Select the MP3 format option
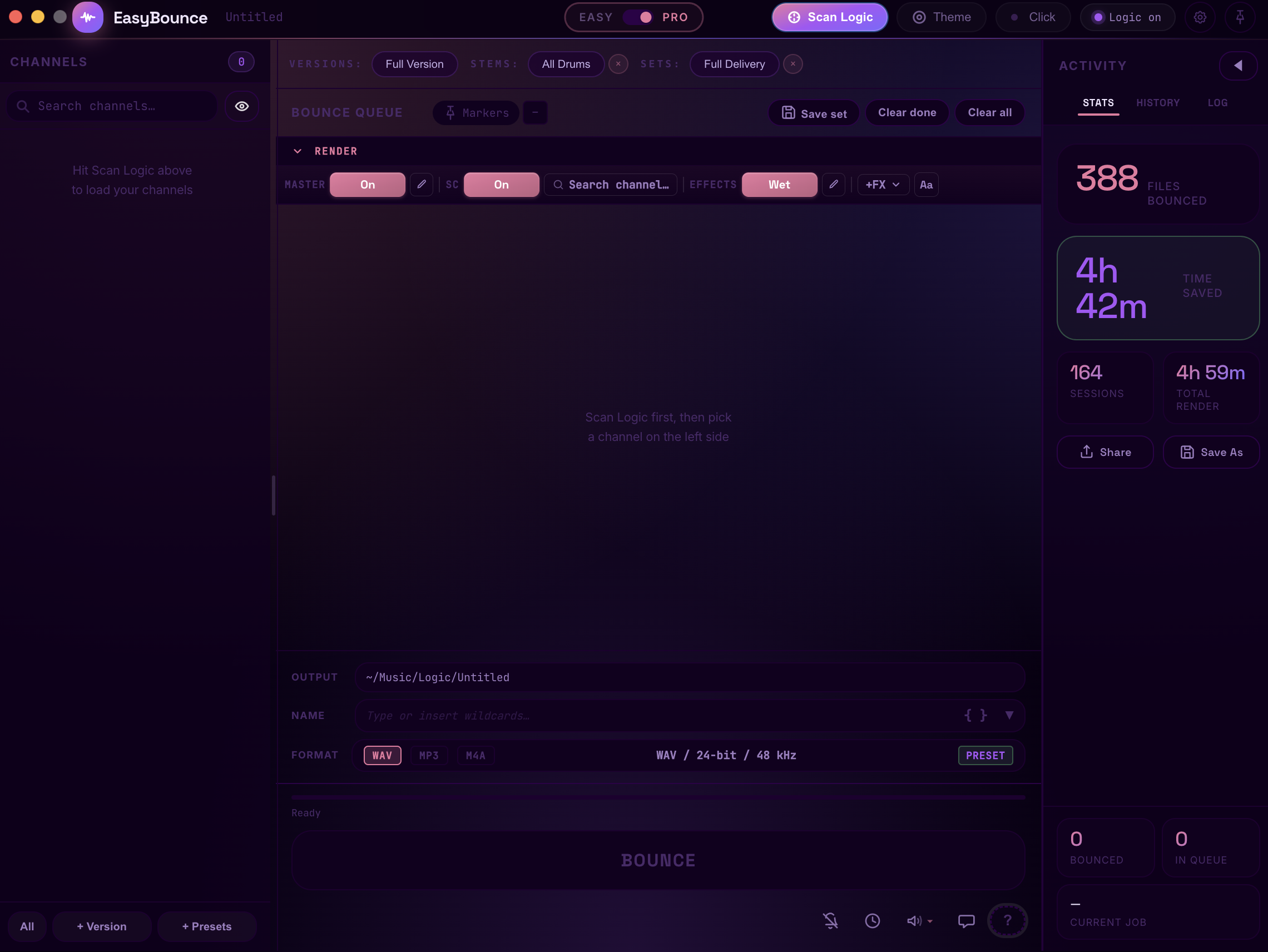Screen dimensions: 1268x952 [x=429, y=755]
